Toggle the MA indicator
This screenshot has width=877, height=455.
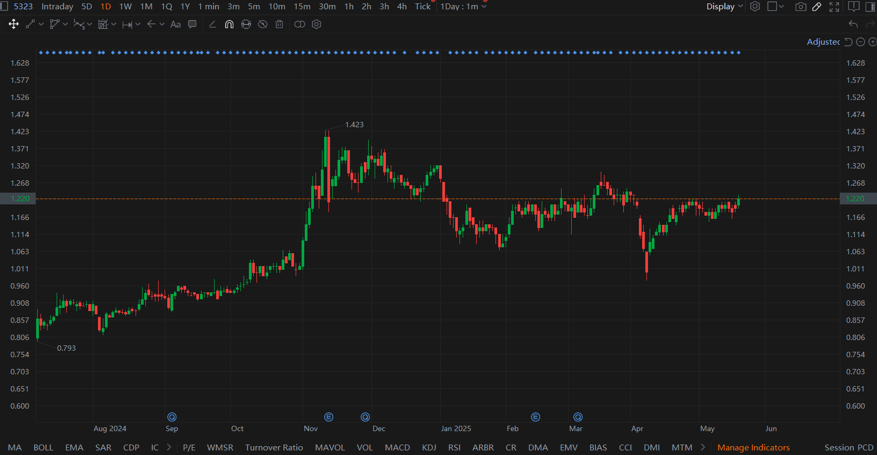15,447
